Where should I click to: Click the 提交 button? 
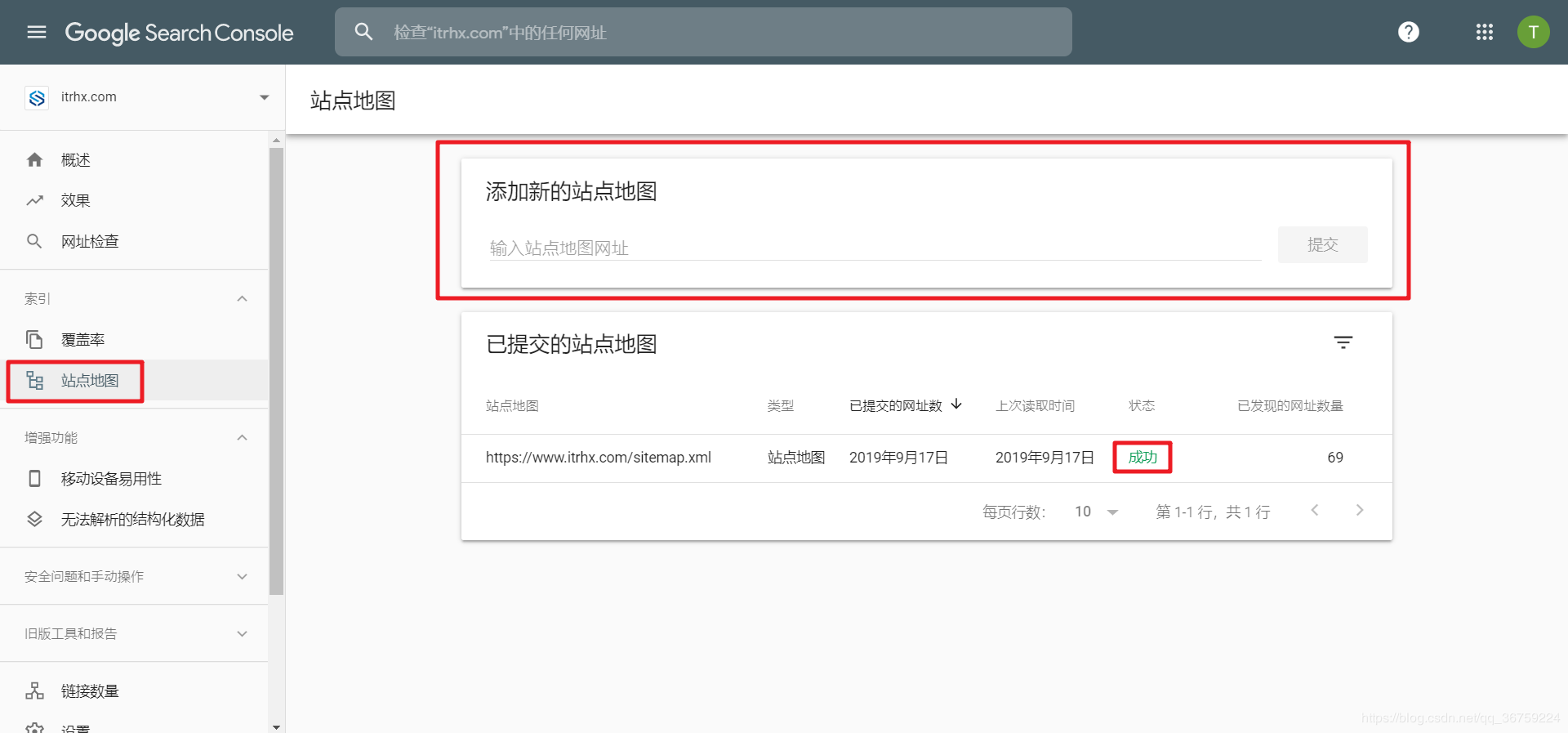coord(1322,244)
